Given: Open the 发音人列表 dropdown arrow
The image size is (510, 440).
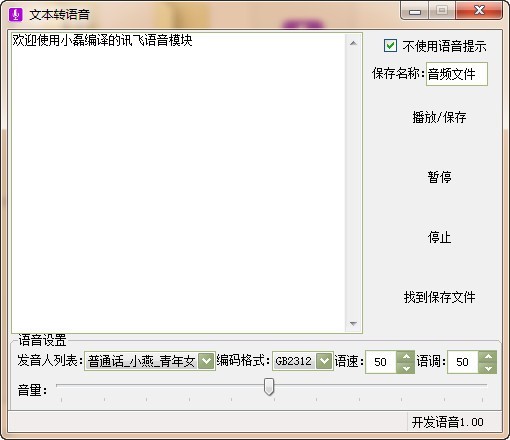Looking at the screenshot, I should 206,361.
